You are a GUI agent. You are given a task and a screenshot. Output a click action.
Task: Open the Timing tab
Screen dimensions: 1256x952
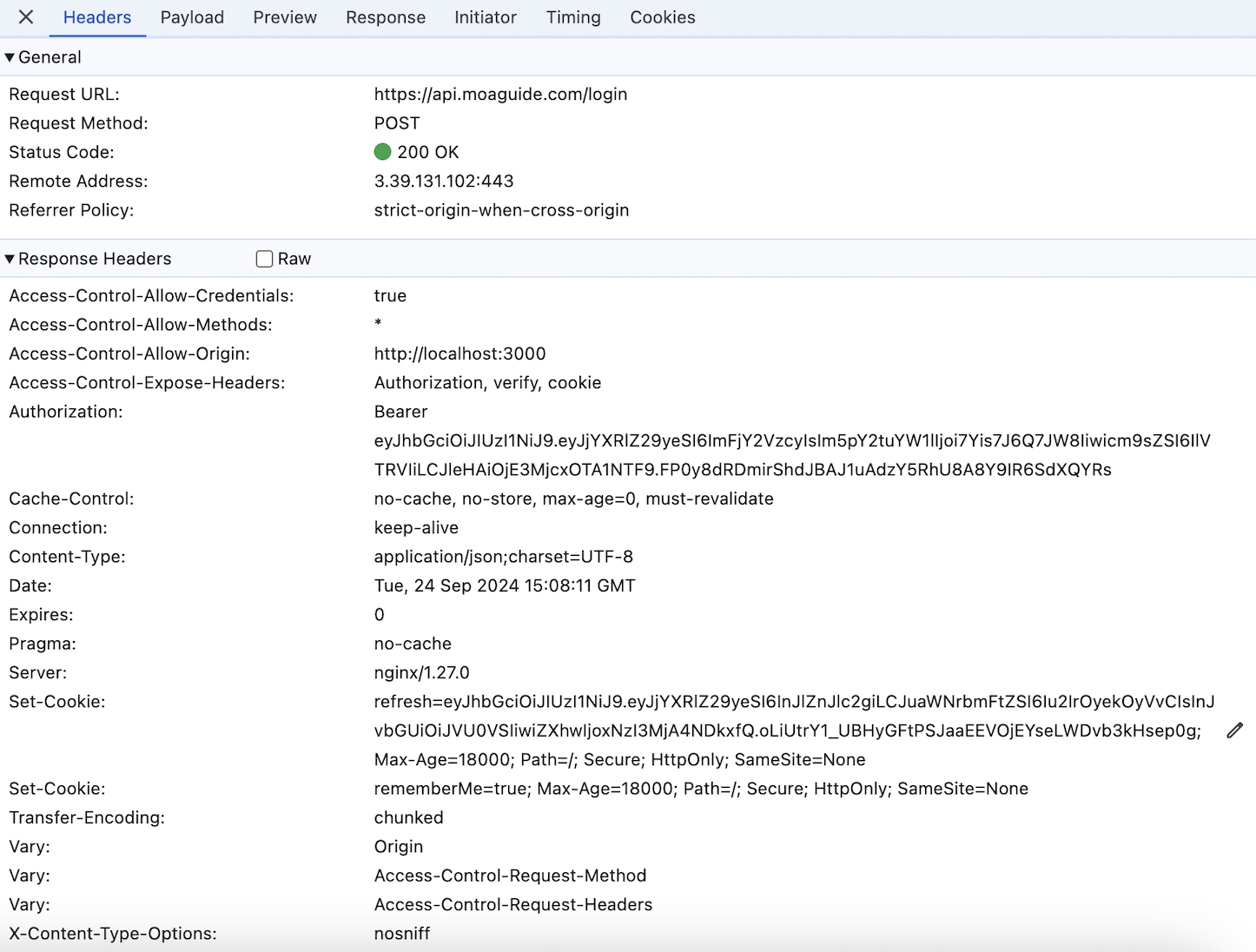(x=573, y=17)
